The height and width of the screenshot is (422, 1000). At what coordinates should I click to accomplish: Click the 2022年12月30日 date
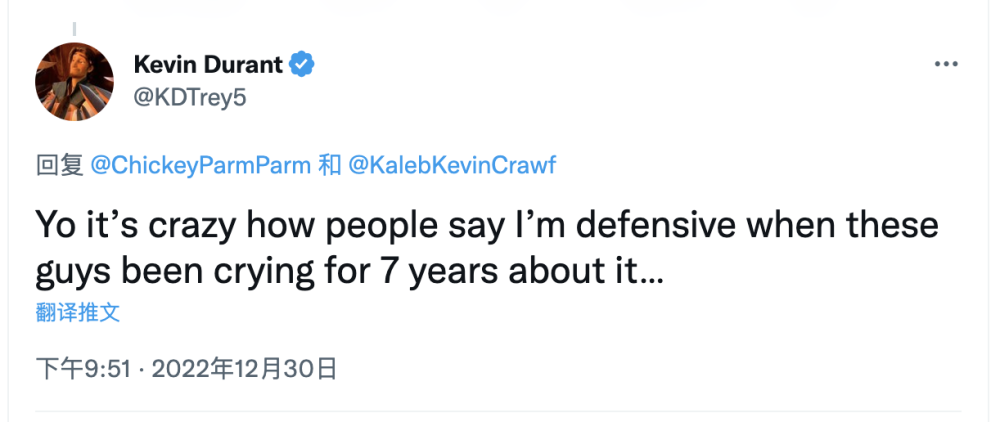click(x=243, y=369)
